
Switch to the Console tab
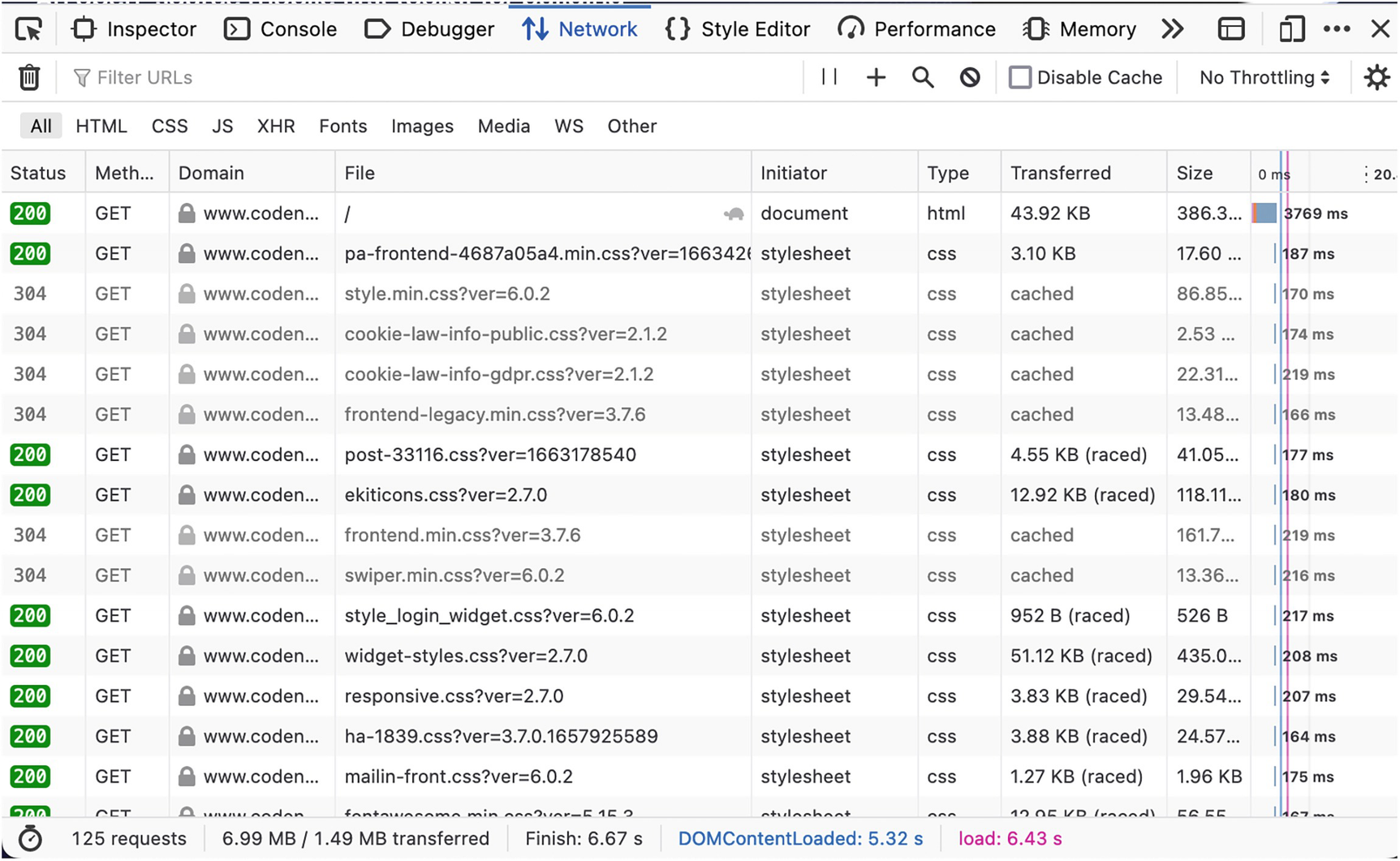(281, 29)
